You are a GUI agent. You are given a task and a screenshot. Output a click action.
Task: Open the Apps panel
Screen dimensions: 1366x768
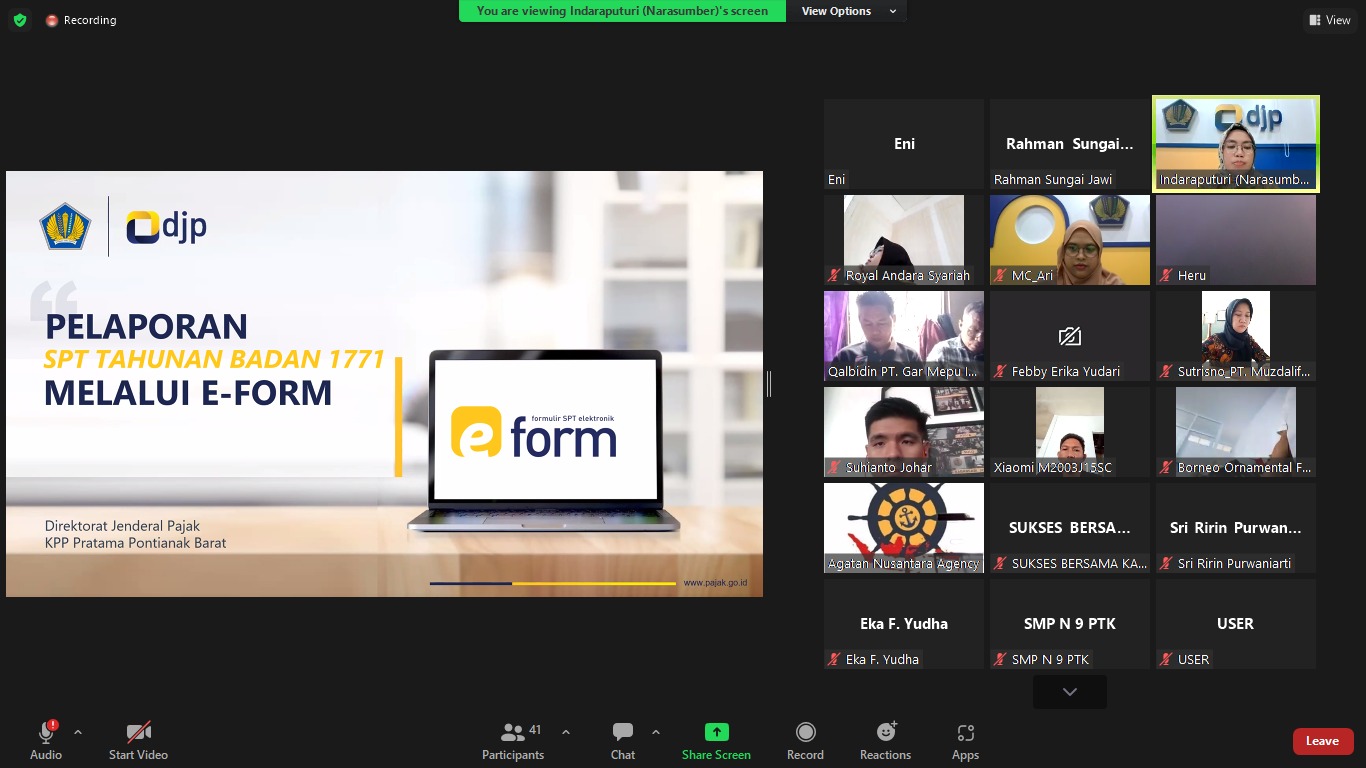click(x=965, y=741)
